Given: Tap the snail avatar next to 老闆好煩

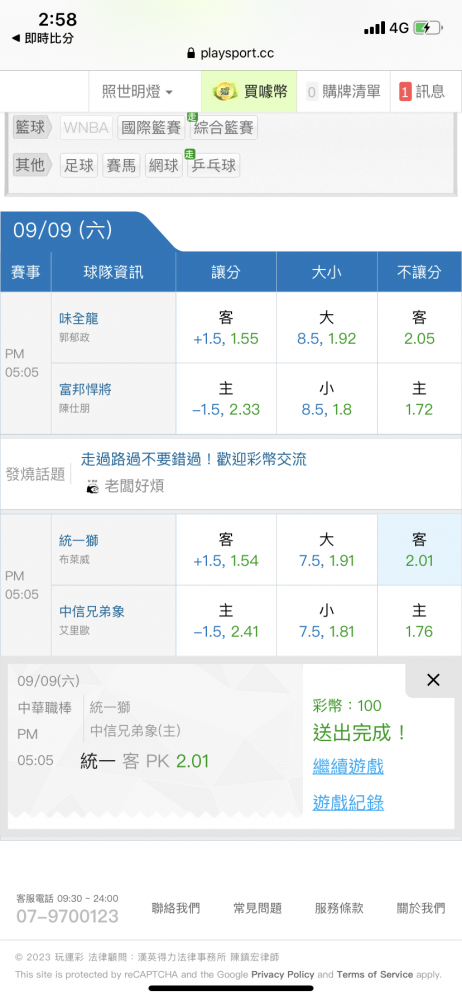Looking at the screenshot, I should [x=92, y=486].
